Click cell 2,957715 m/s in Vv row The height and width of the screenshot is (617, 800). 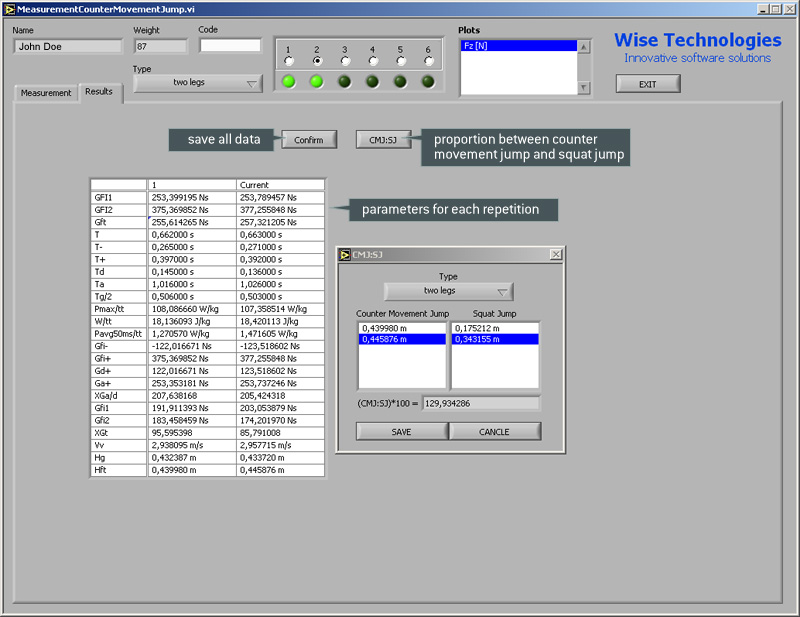(x=281, y=446)
